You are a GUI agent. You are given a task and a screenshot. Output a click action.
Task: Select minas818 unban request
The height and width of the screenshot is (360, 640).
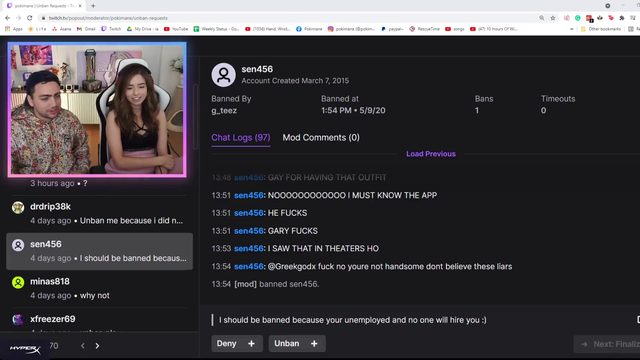100,288
